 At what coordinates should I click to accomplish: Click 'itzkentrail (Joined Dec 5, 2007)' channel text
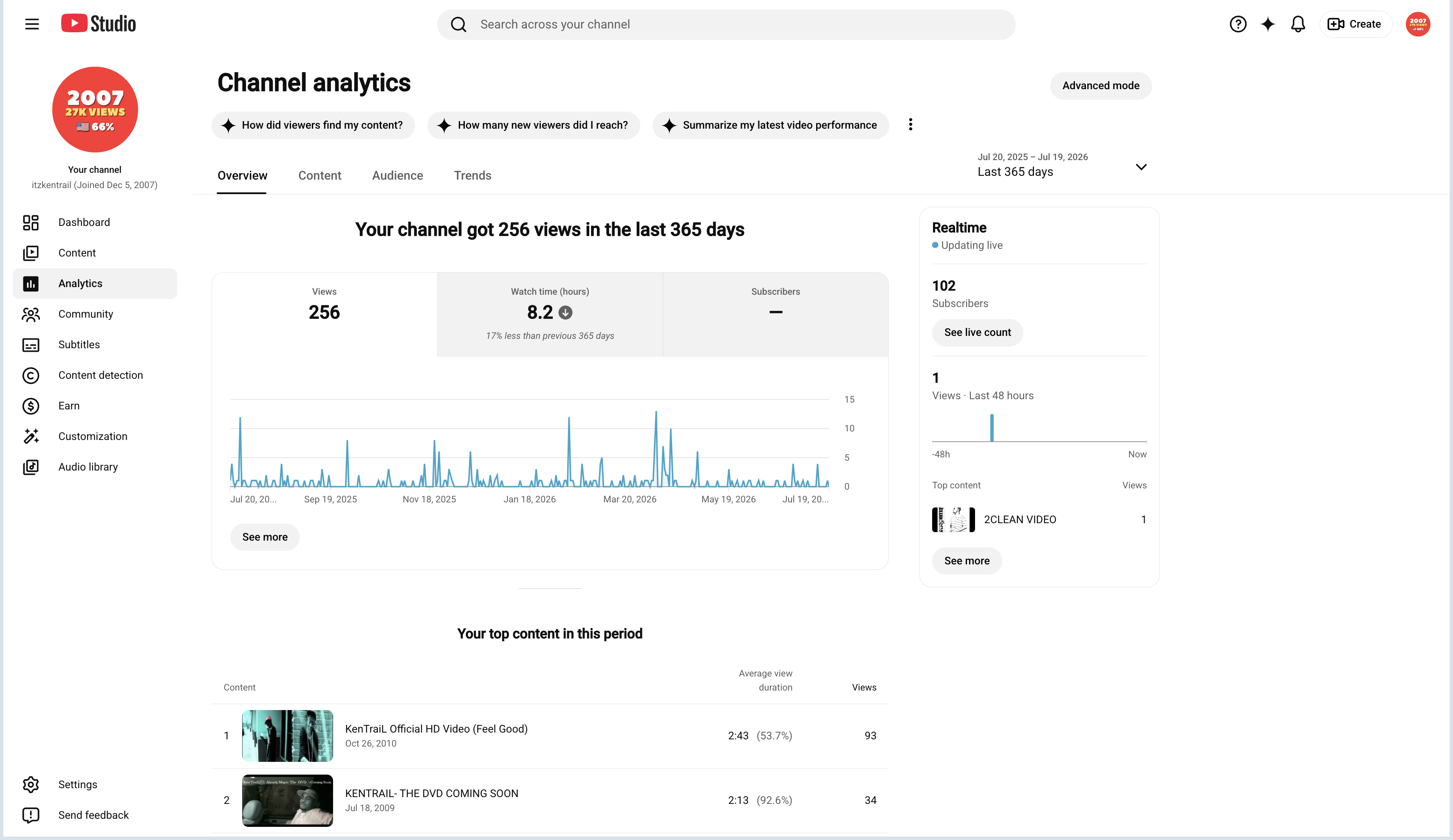[x=95, y=185]
